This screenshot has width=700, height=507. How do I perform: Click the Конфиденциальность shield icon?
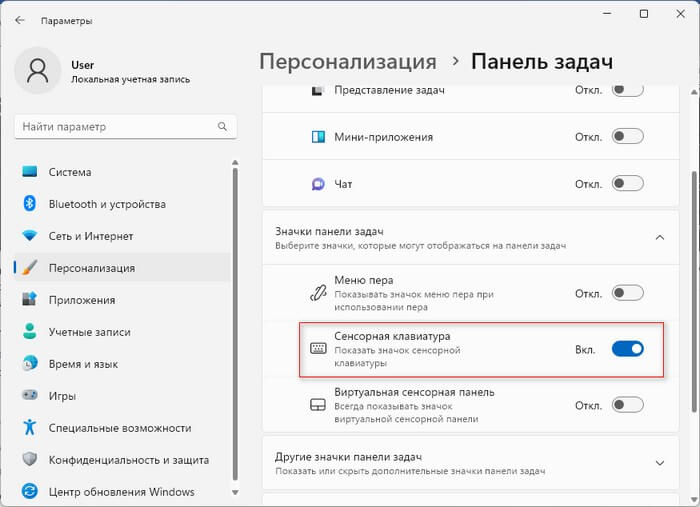click(x=29, y=459)
